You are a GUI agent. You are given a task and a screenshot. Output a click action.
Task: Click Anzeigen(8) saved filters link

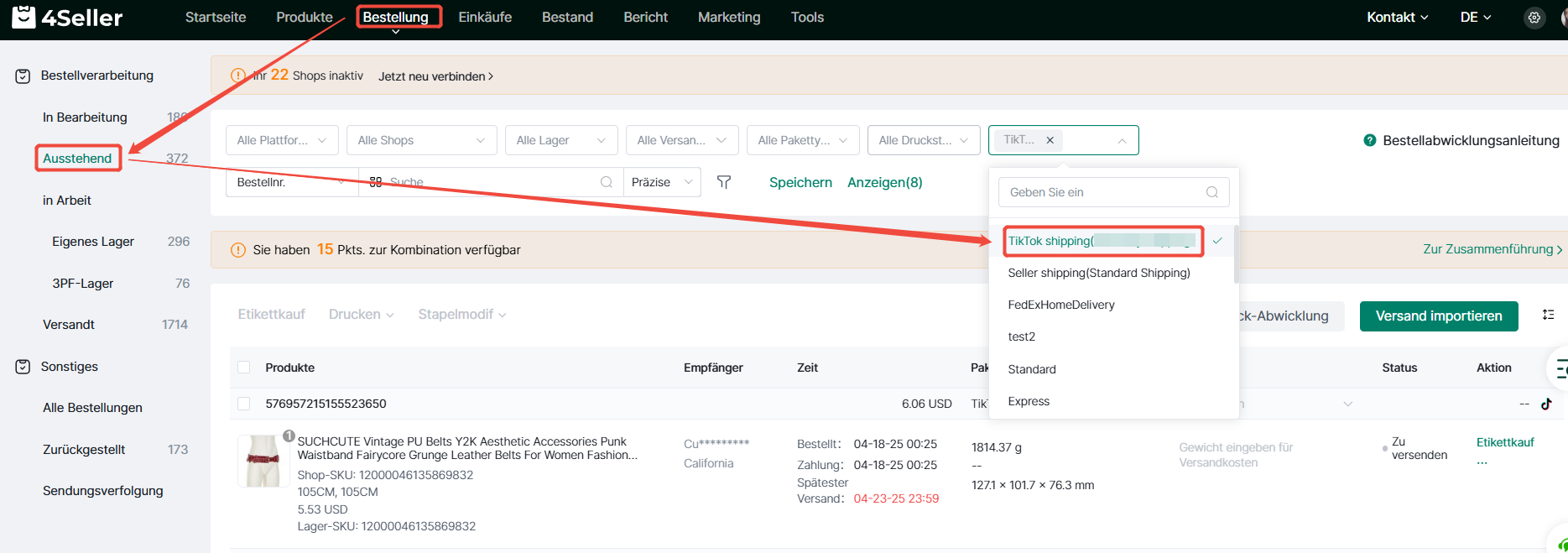pos(885,182)
